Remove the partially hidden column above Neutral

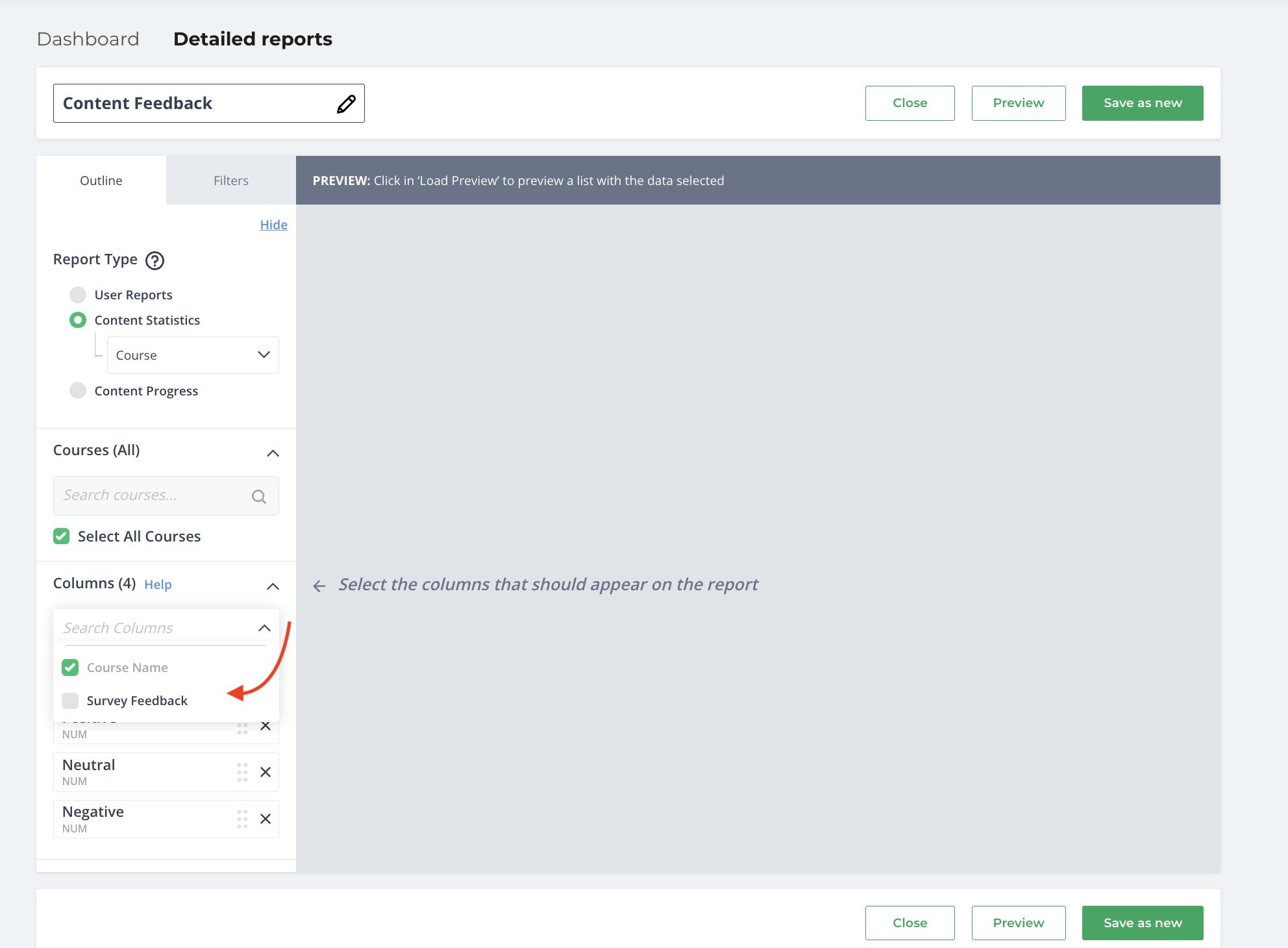click(x=266, y=726)
